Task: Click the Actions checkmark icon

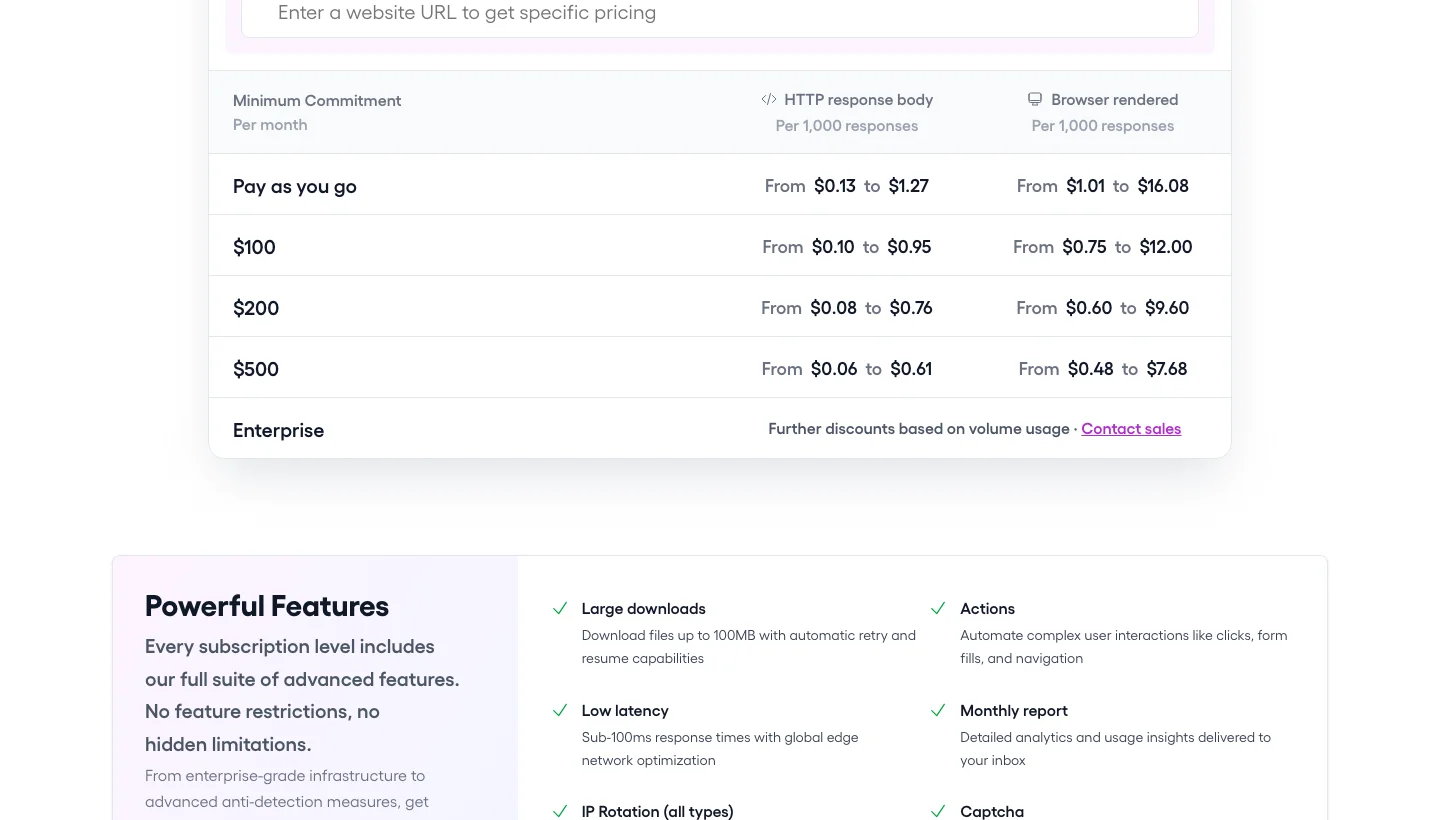Action: coord(938,608)
